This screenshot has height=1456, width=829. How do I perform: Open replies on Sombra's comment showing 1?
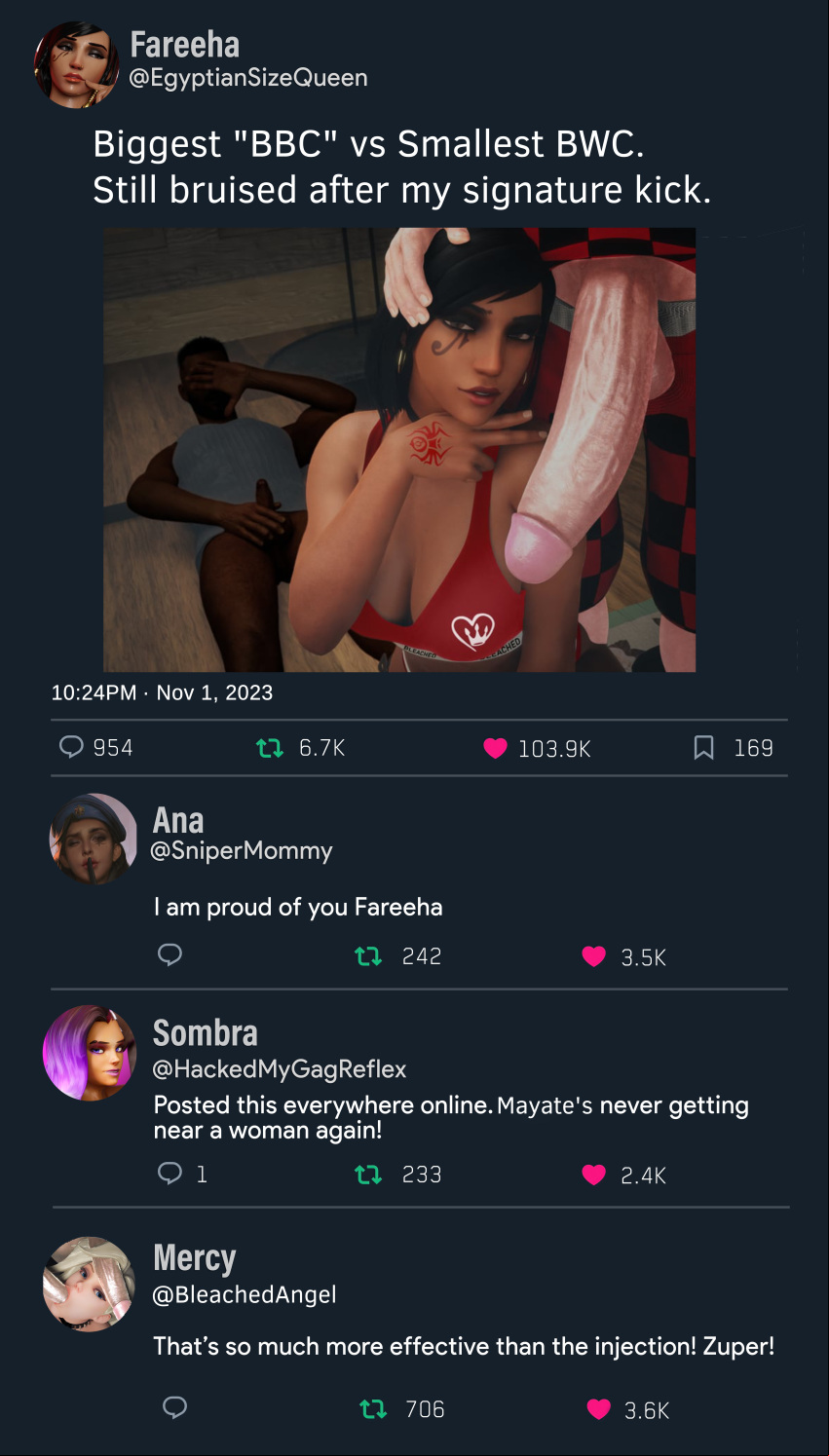pos(170,1174)
